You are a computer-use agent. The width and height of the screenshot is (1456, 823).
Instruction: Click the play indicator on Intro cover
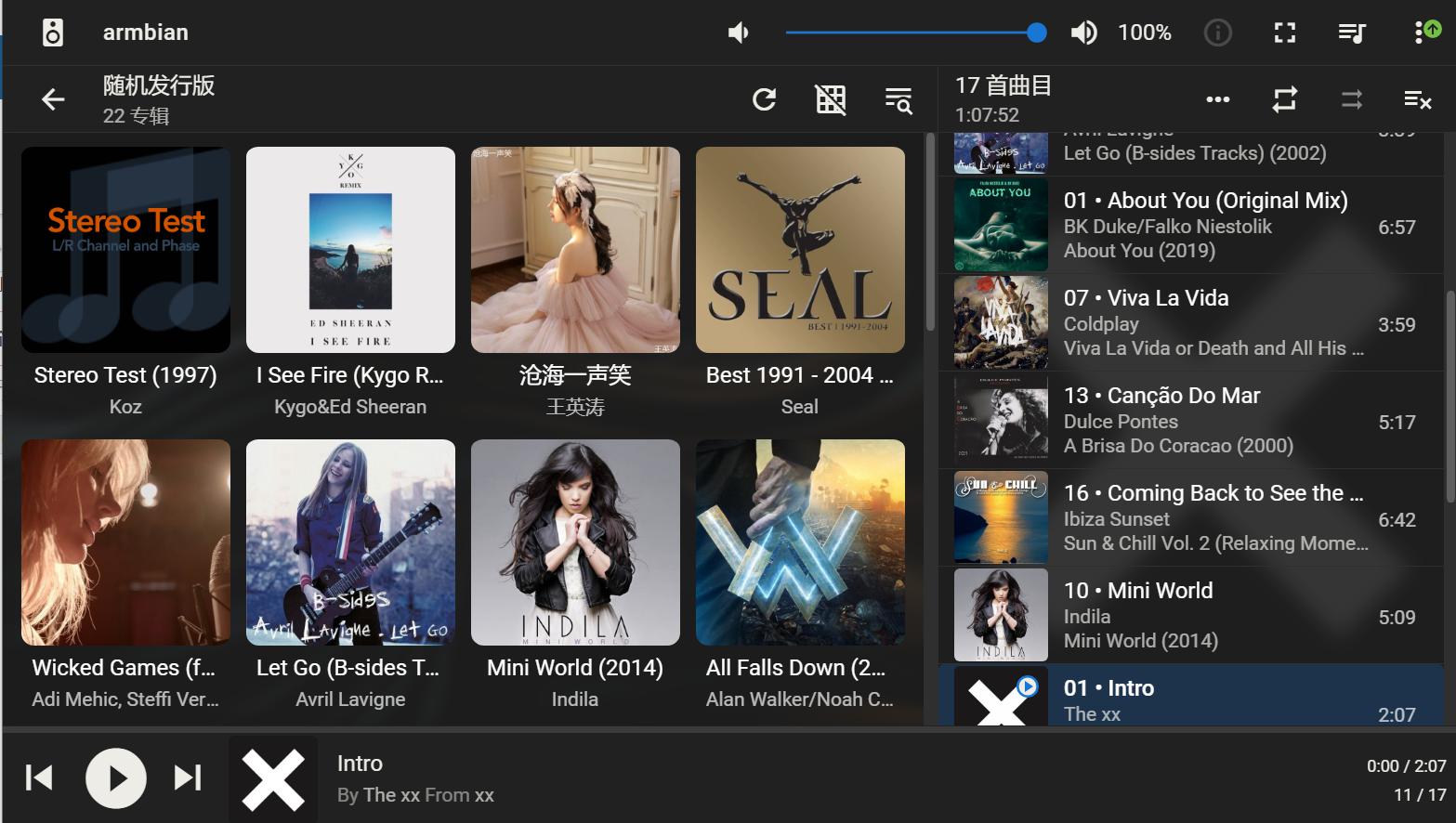pyautogui.click(x=1027, y=687)
